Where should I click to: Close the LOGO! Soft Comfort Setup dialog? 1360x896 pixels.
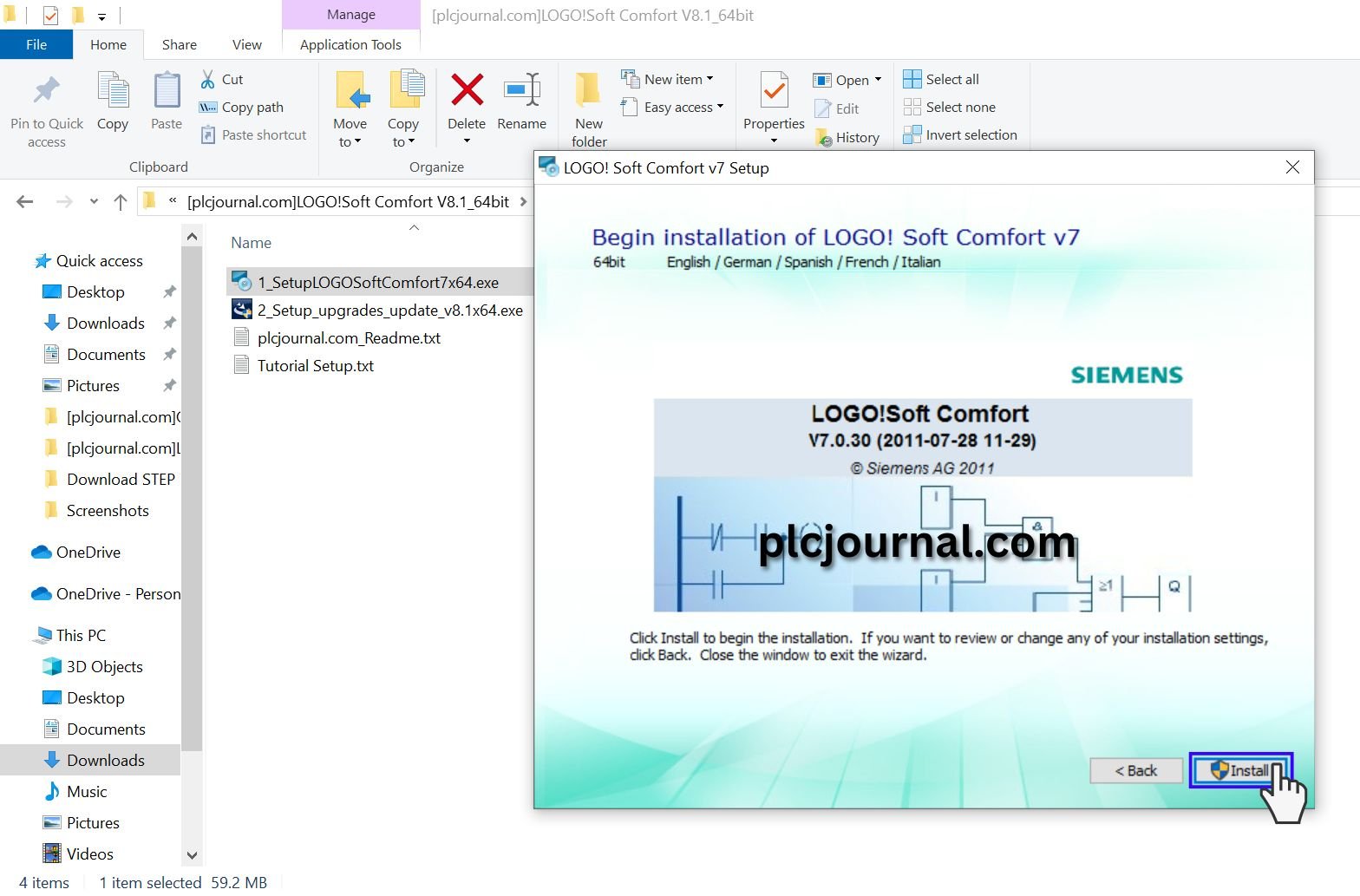pos(1292,167)
